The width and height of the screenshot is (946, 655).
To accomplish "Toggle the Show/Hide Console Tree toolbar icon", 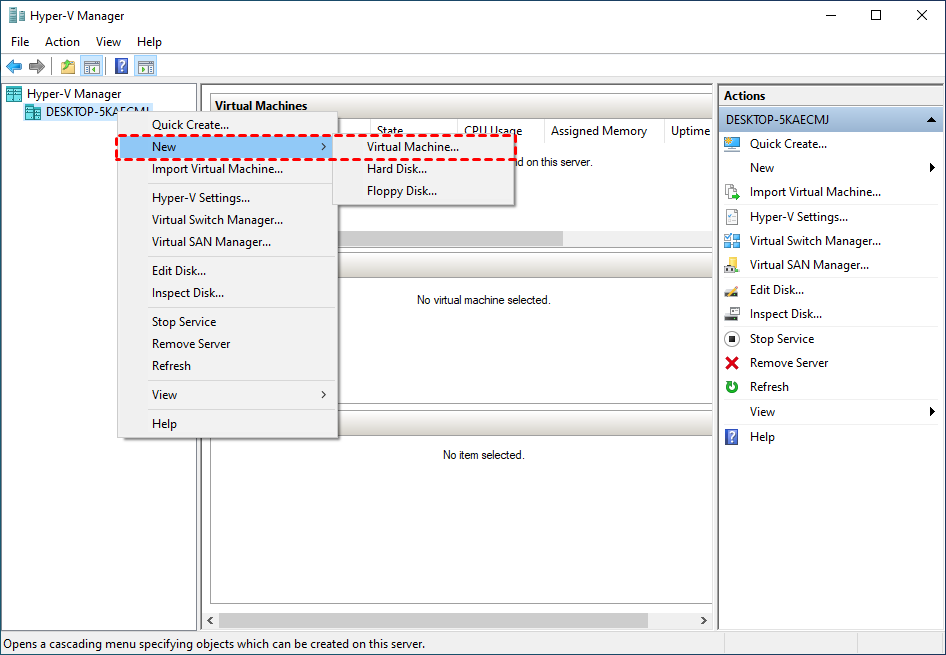I will (x=92, y=66).
